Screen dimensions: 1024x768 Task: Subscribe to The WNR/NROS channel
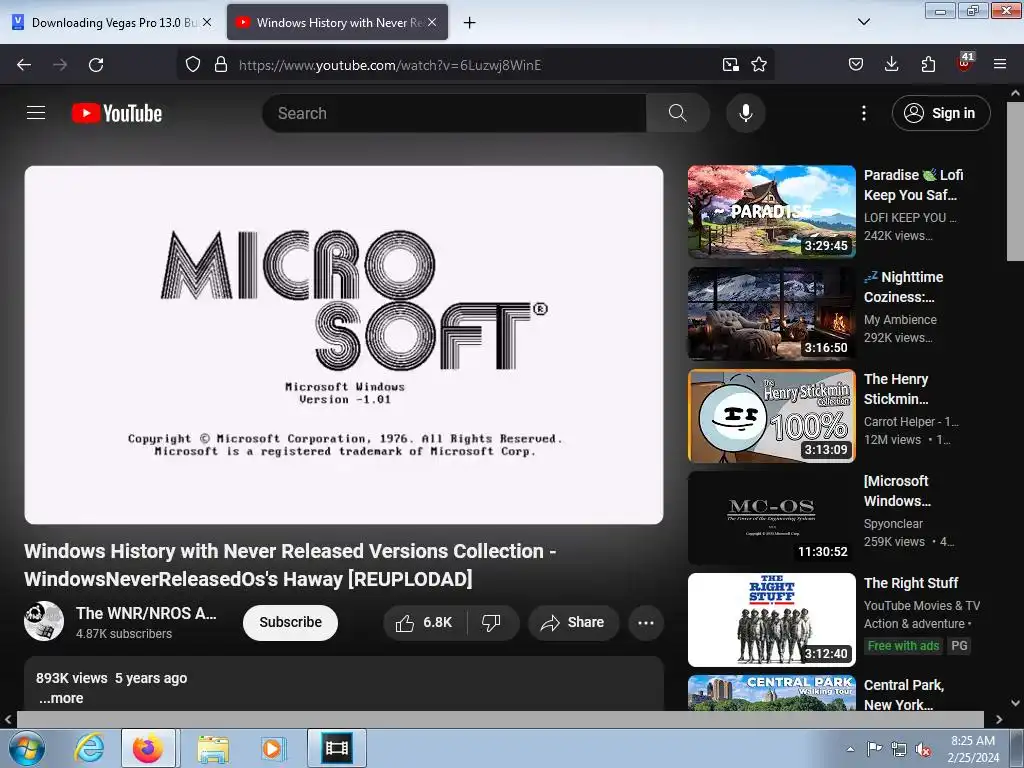[291, 622]
